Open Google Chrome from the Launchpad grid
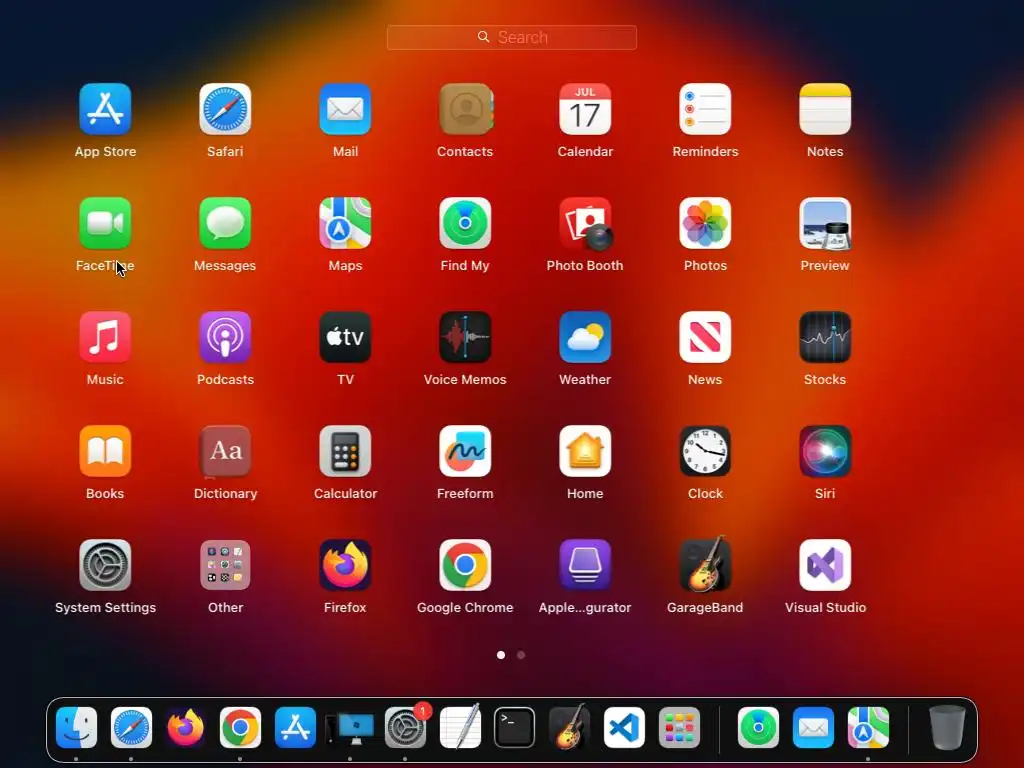 point(465,566)
